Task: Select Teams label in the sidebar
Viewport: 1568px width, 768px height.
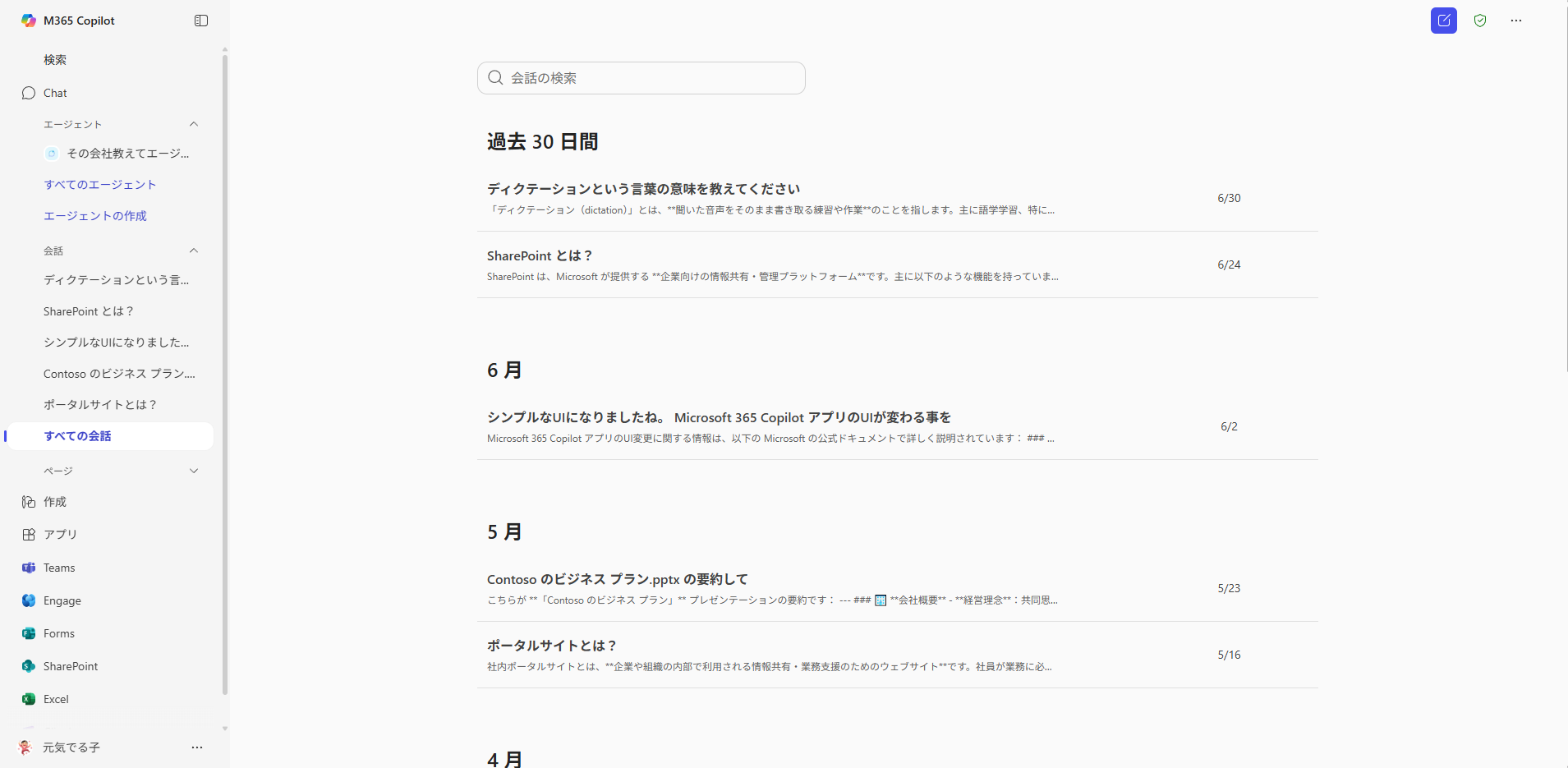Action: 59,568
